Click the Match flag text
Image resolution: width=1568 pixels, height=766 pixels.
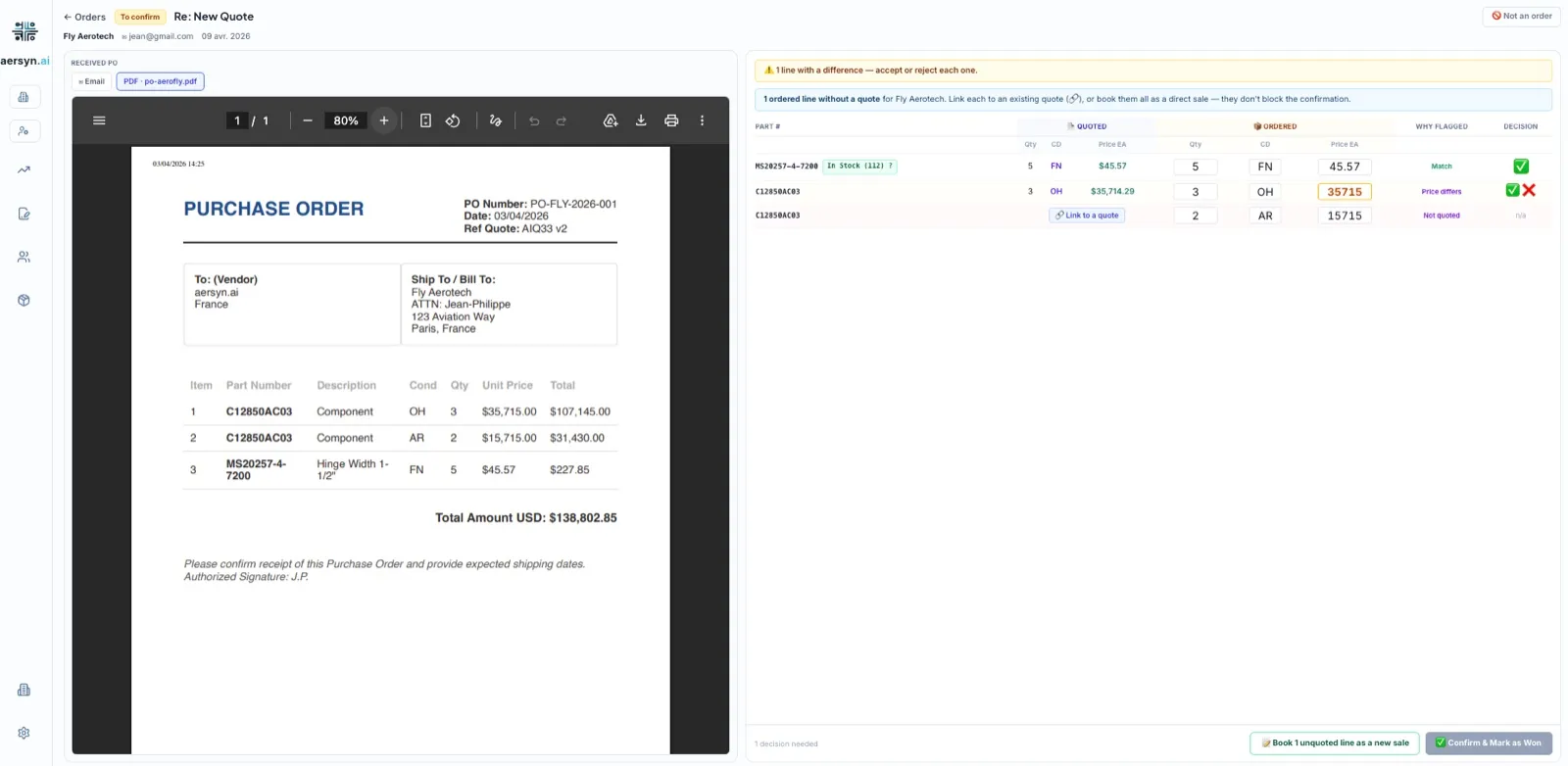point(1442,167)
